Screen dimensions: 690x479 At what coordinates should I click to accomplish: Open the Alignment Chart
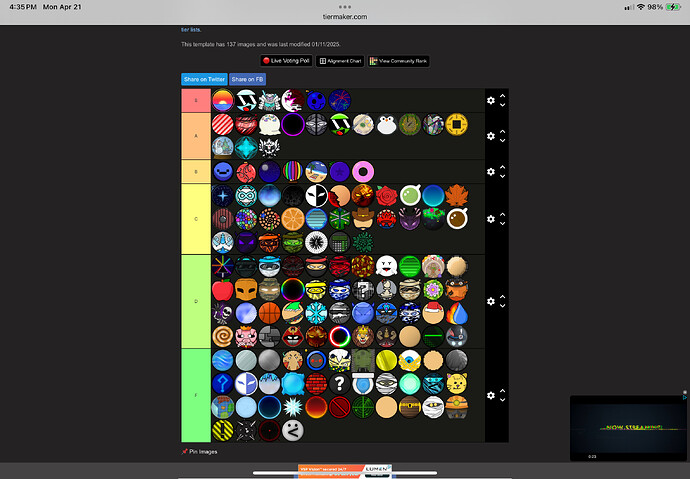click(341, 61)
